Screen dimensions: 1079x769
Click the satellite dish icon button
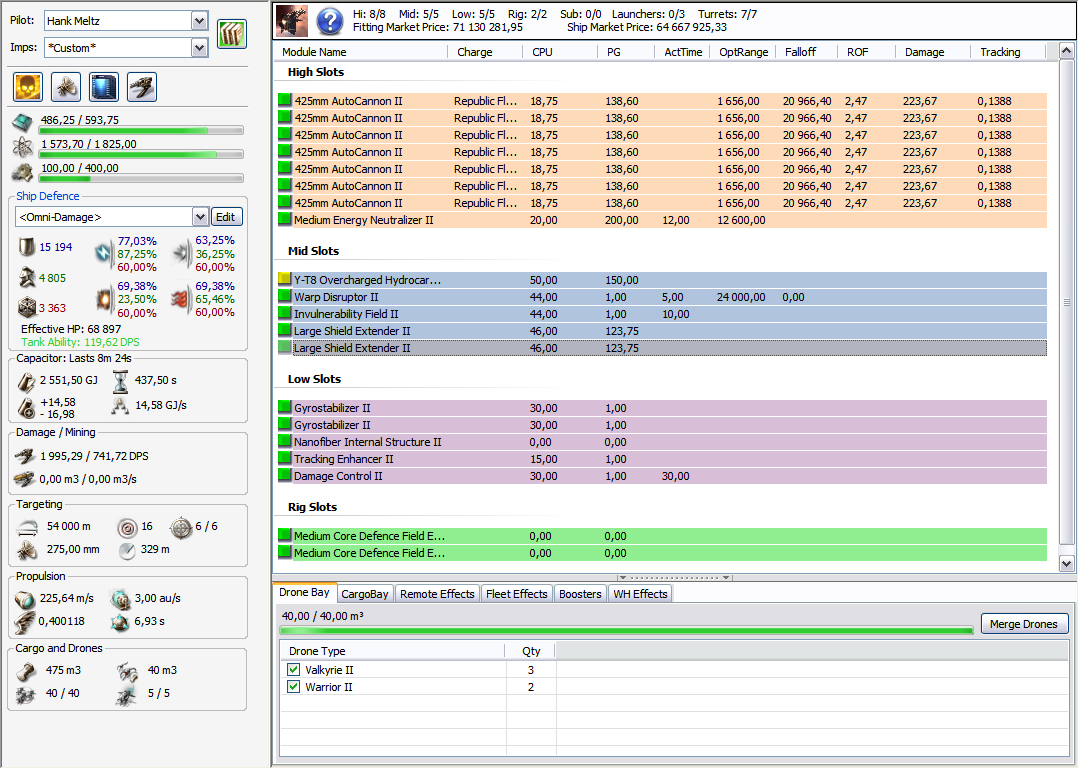(65, 87)
